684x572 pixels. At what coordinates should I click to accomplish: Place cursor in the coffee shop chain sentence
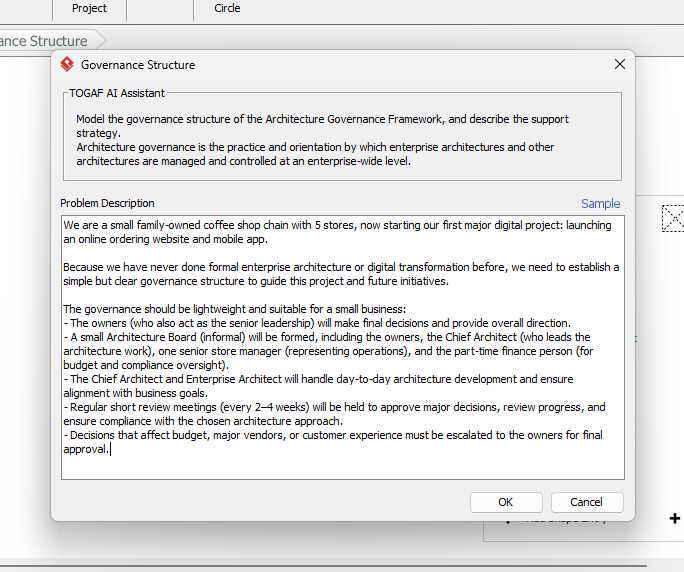300,226
